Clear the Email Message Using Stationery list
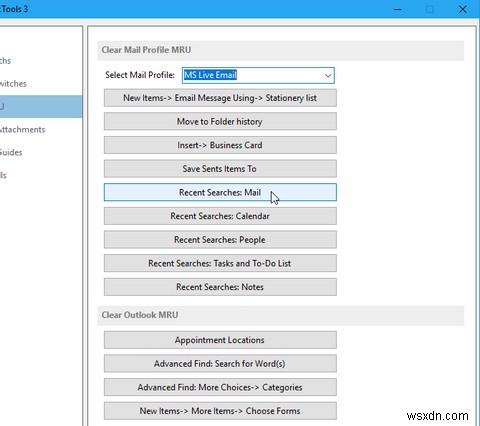 (220, 98)
